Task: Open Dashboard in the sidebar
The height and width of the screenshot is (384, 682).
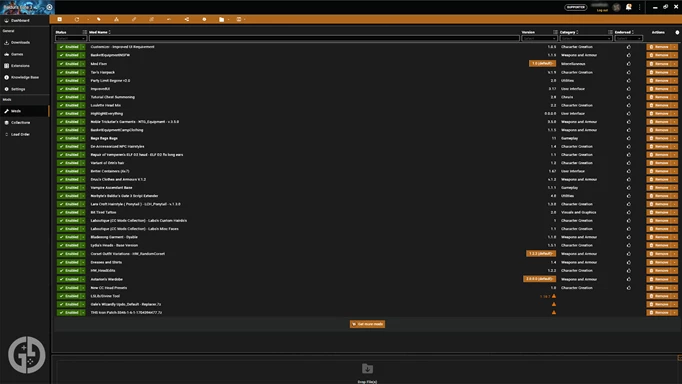Action: [20, 20]
